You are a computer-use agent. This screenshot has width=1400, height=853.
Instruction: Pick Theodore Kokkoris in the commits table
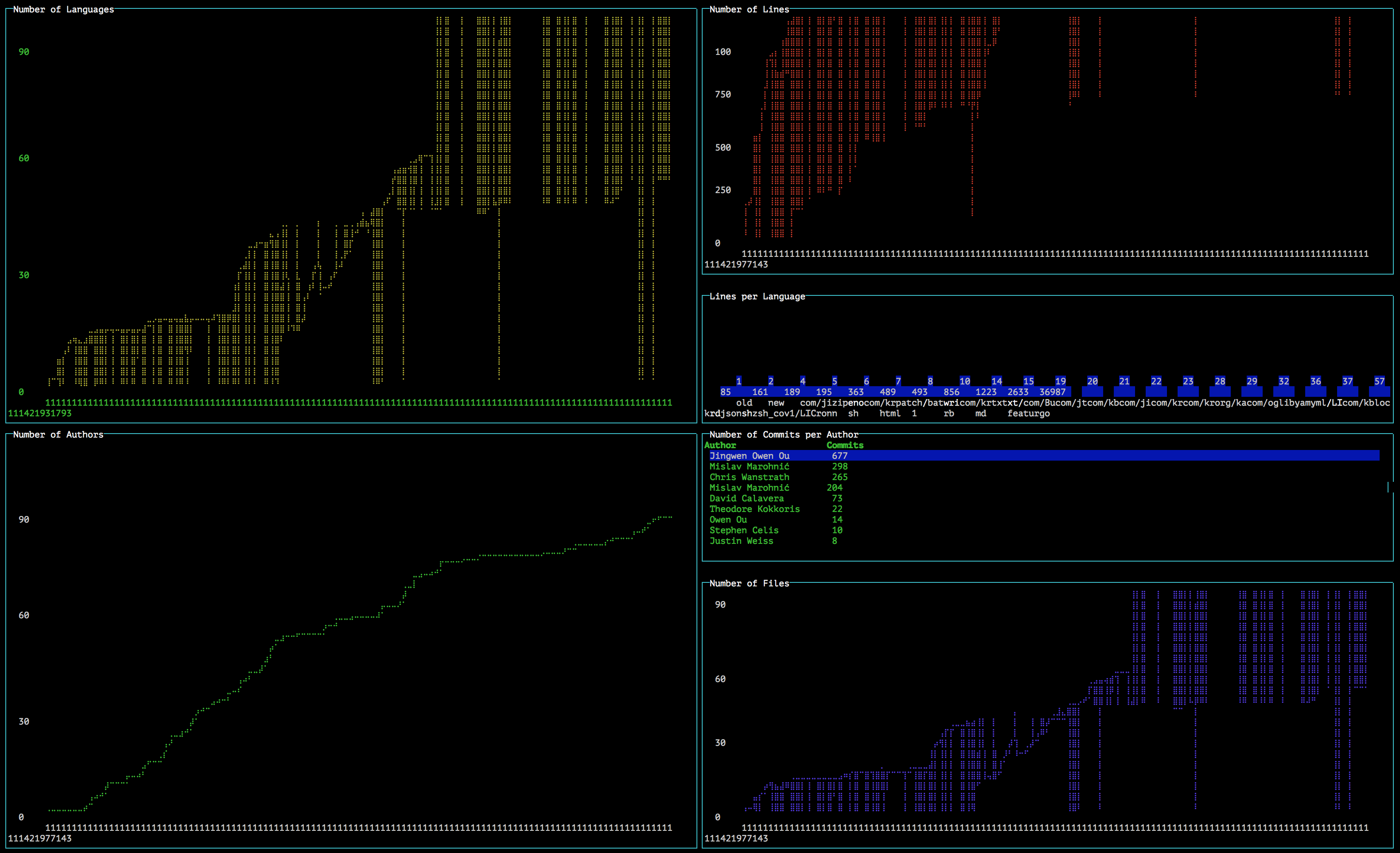coord(754,509)
